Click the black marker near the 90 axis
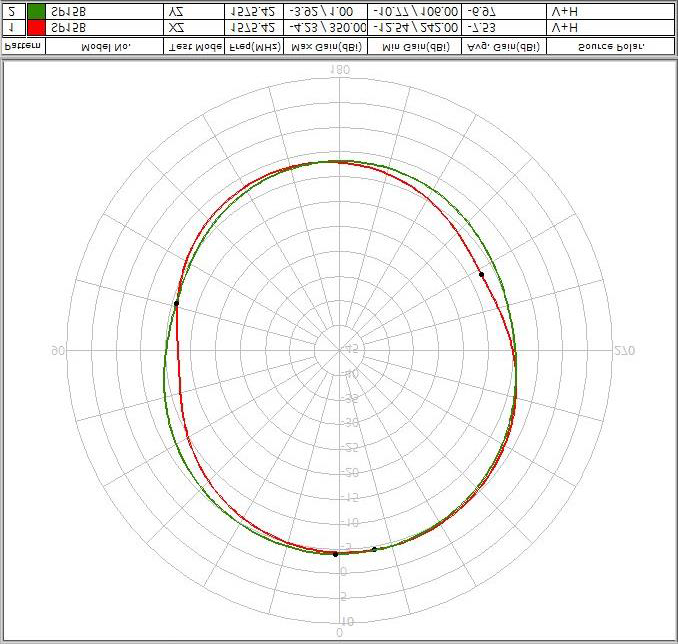Viewport: 678px width, 644px height. pyautogui.click(x=177, y=303)
